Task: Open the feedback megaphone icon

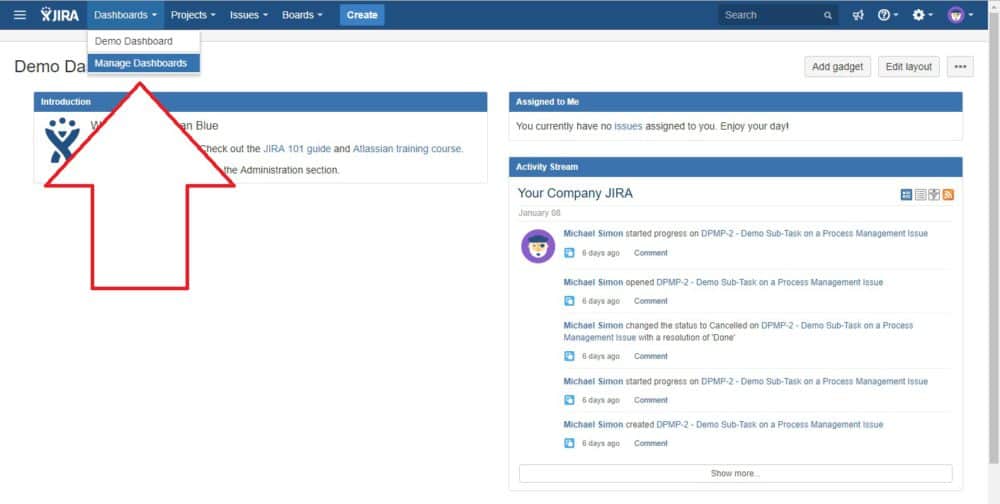Action: coord(858,15)
